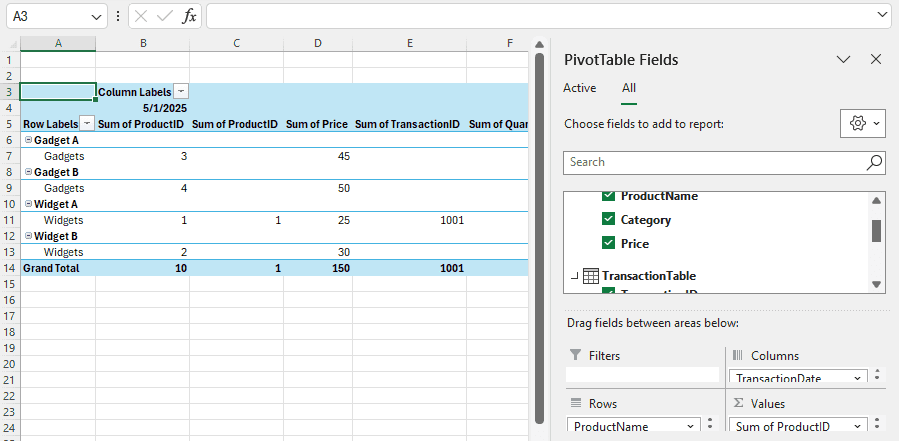
Task: Expand the formula bar with the chevron
Action: [x=884, y=15]
